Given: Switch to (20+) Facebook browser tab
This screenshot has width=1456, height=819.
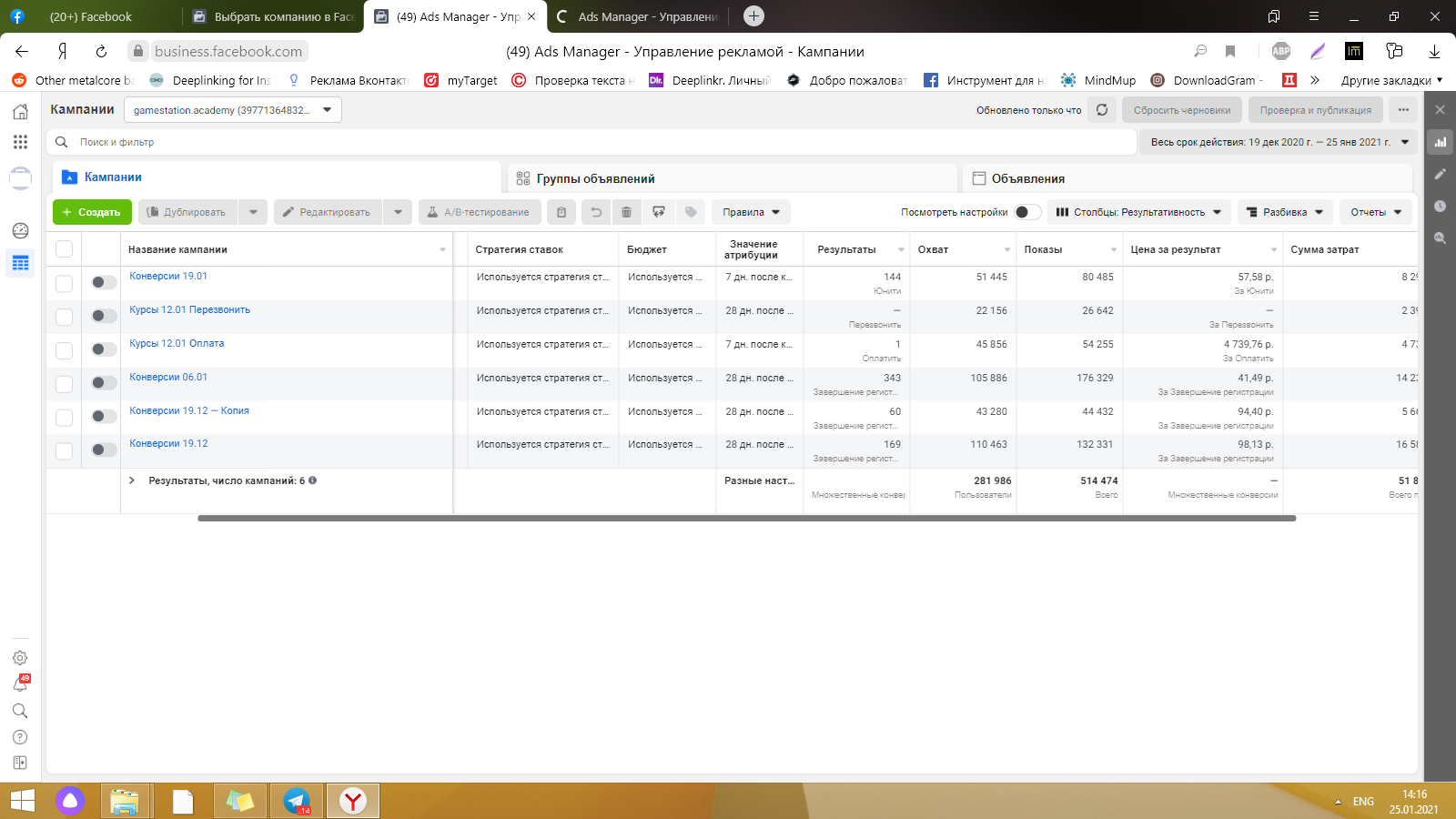Looking at the screenshot, I should click(91, 16).
